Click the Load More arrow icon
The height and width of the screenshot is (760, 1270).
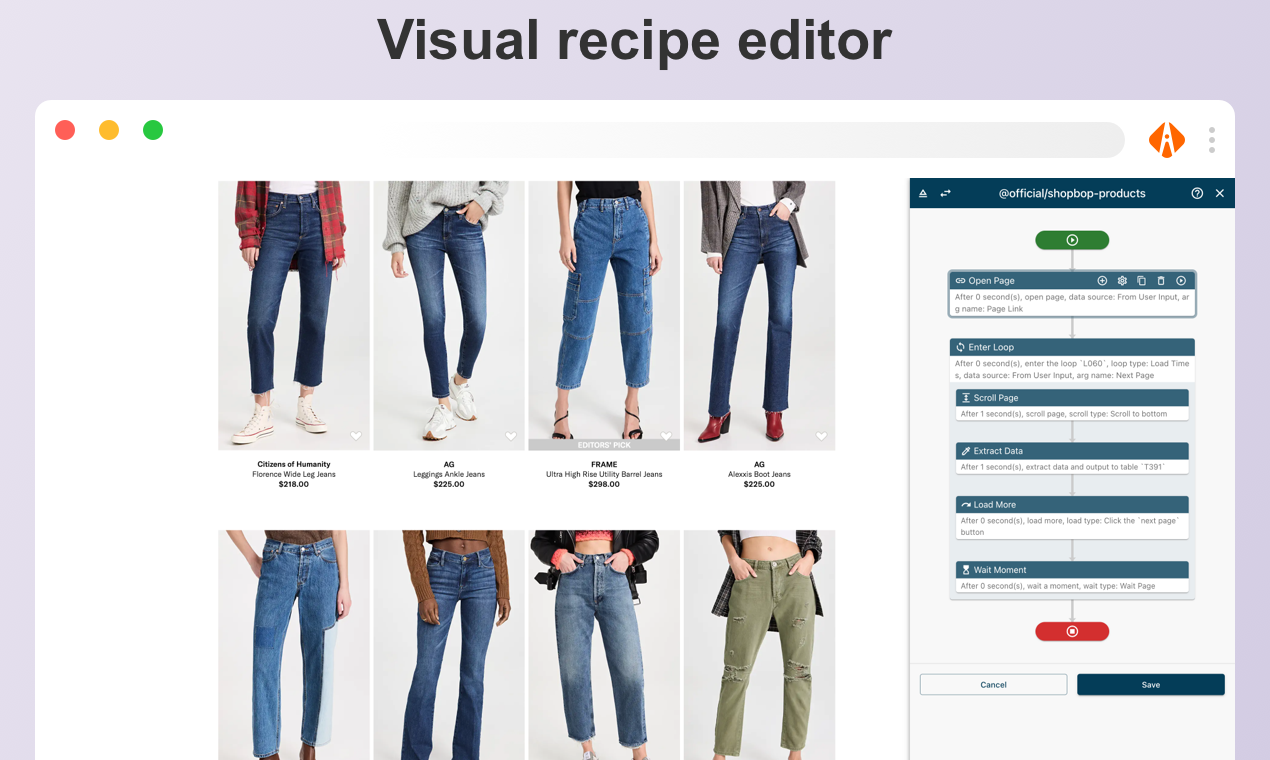tap(966, 505)
